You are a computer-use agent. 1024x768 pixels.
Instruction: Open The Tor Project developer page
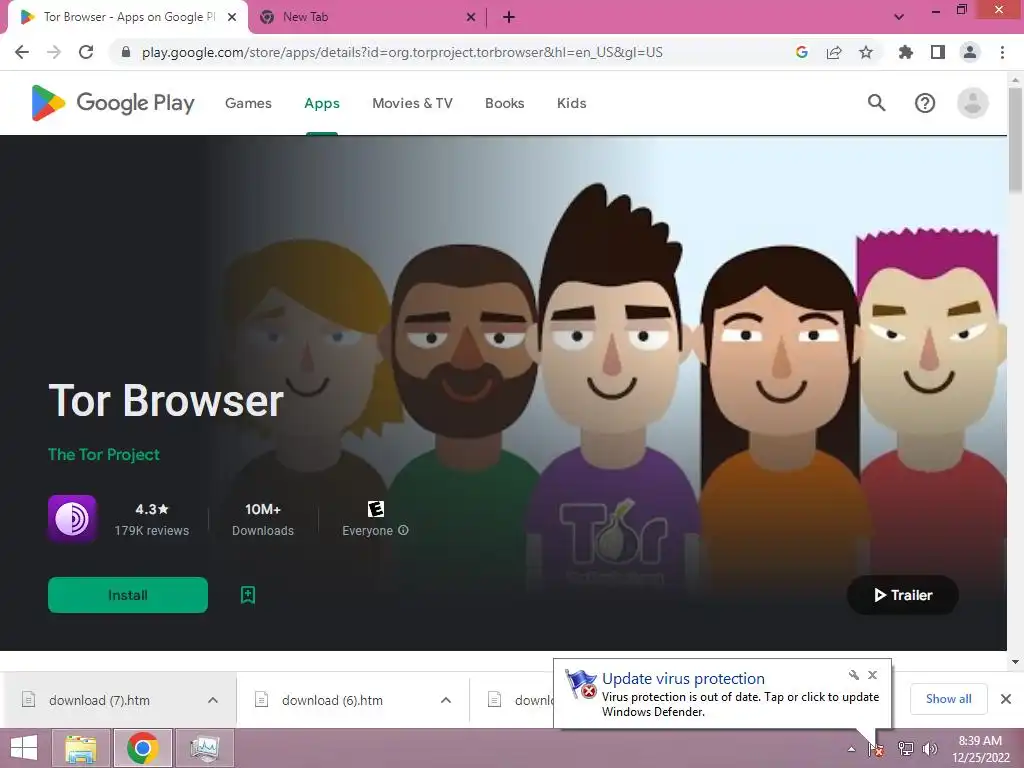104,455
